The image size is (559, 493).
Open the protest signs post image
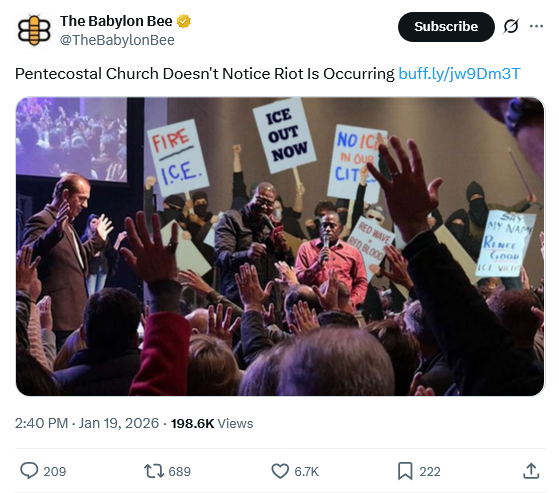(280, 246)
